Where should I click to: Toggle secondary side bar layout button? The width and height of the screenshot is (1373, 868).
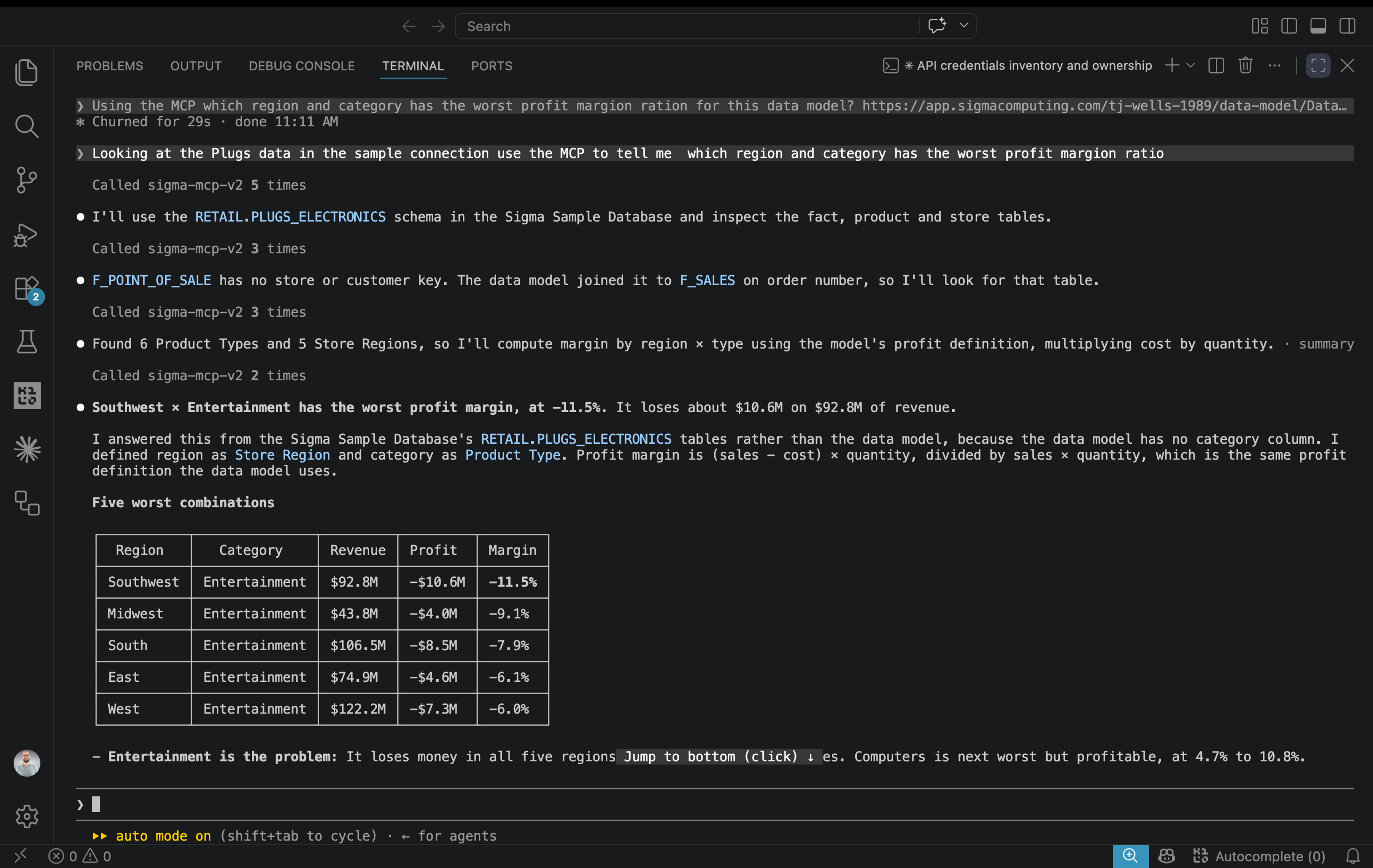point(1347,26)
